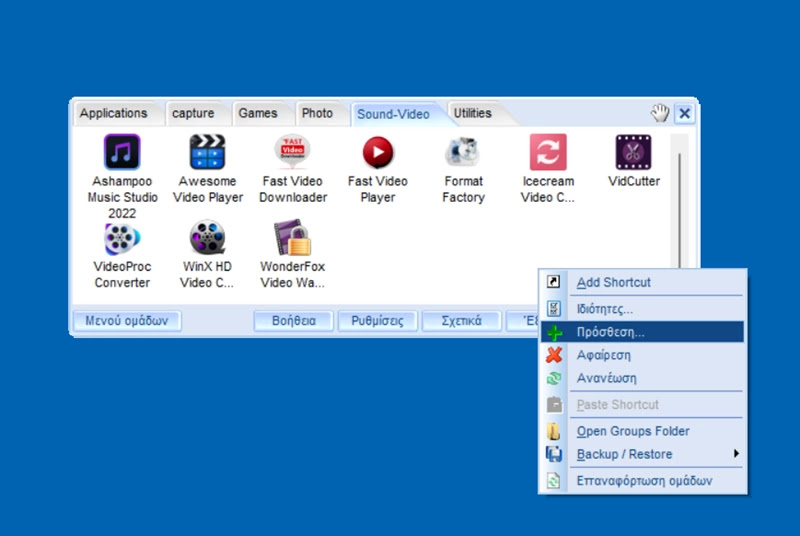Switch to the Utilities tab

pos(472,113)
